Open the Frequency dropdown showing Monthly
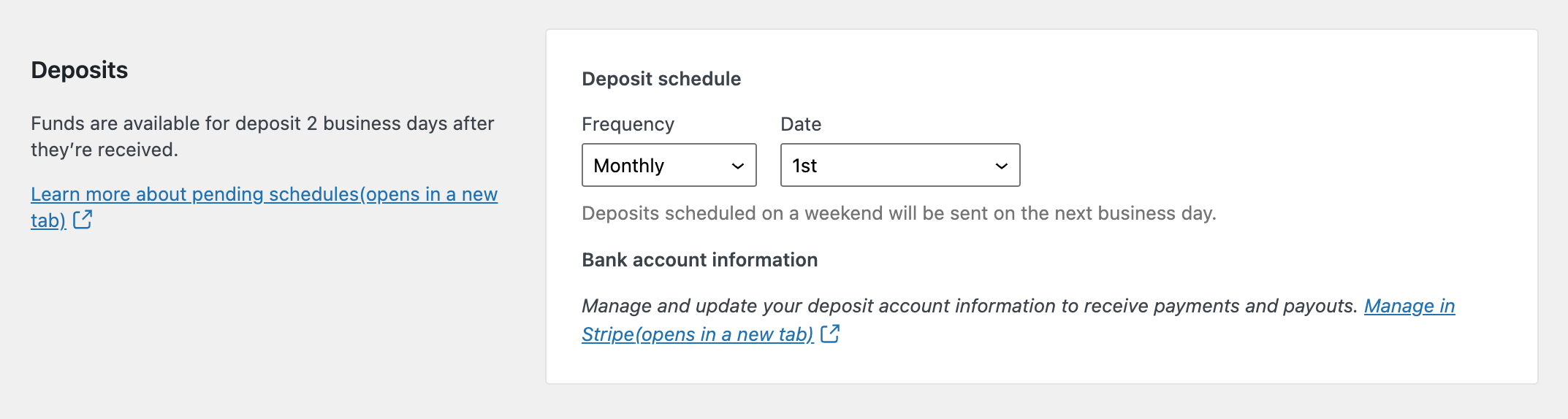Viewport: 1568px width, 419px height. (x=669, y=165)
